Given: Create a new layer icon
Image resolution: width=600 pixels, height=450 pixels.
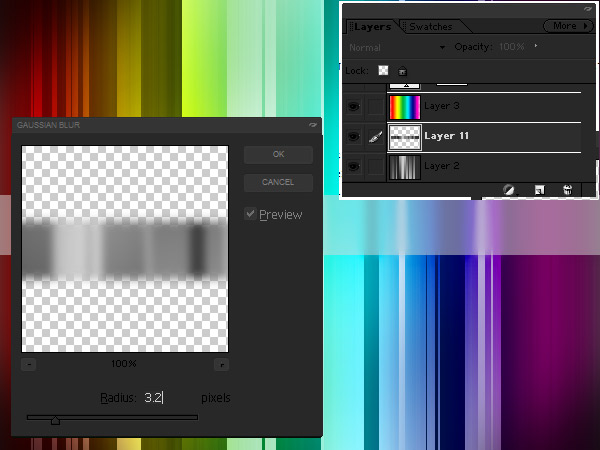Looking at the screenshot, I should [540, 189].
